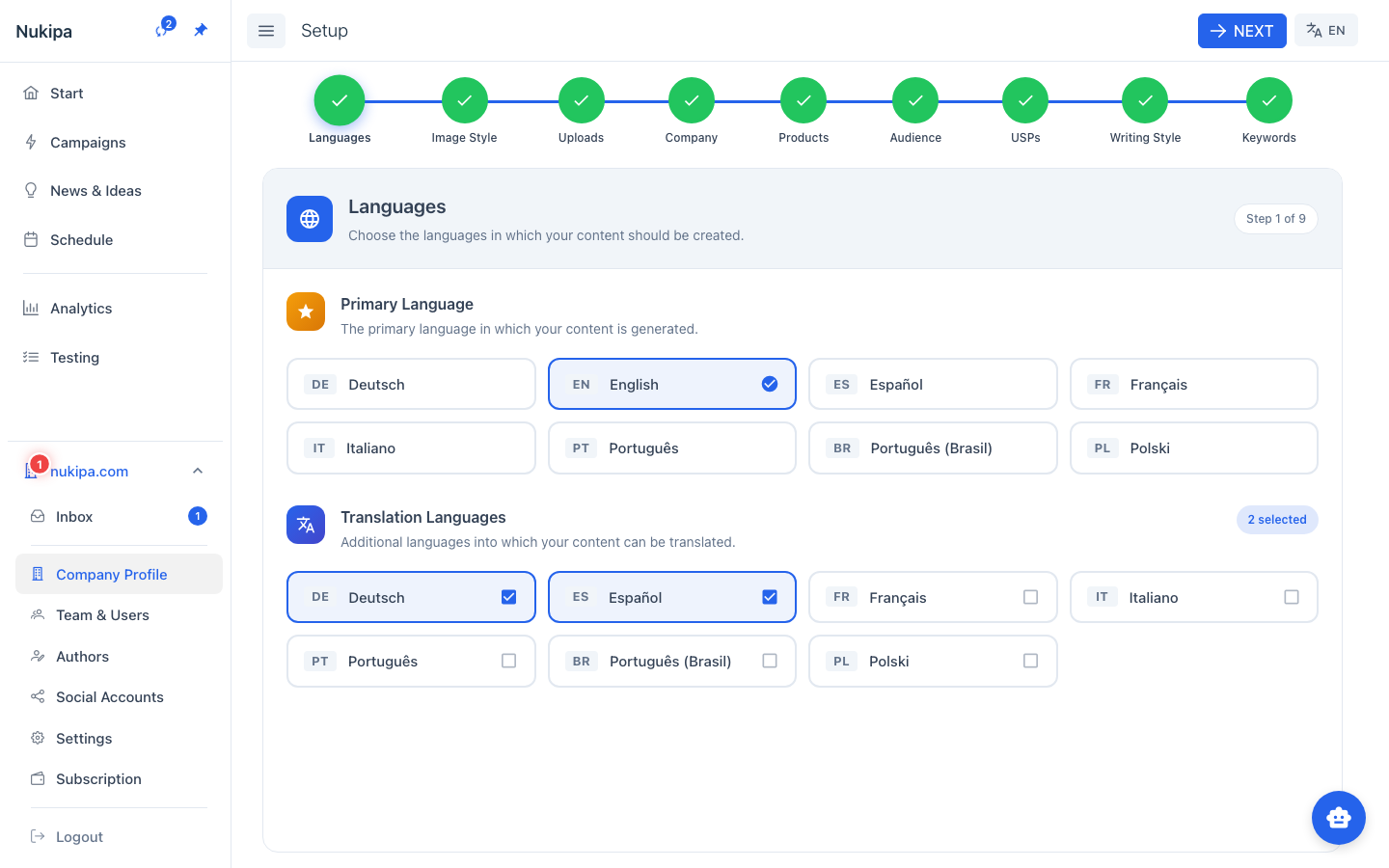Collapse the nukipa.com workspace section
This screenshot has width=1389, height=868.
(198, 471)
